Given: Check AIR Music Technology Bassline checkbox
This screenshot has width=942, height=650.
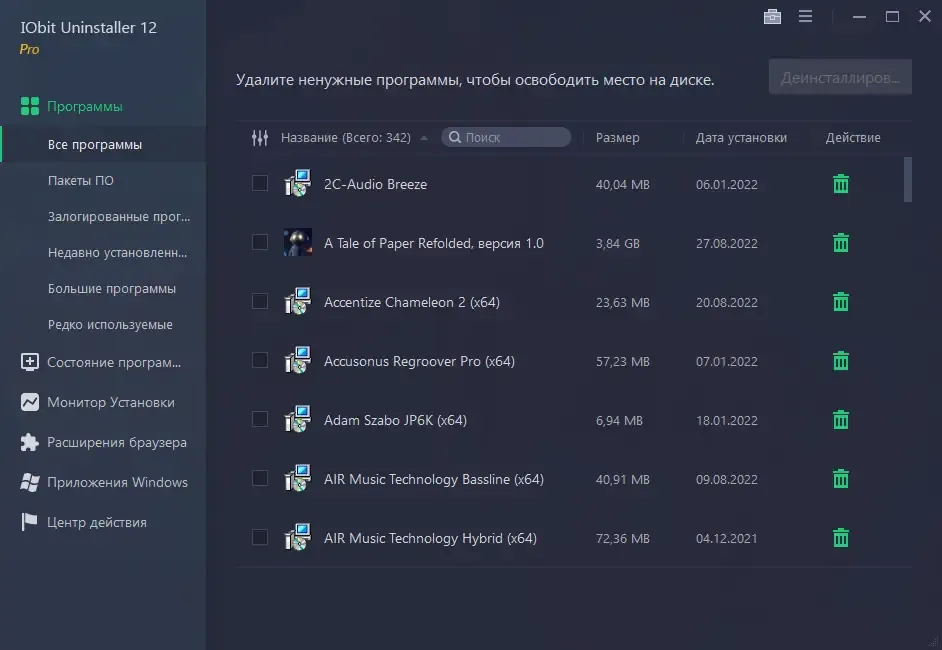Looking at the screenshot, I should tap(260, 478).
